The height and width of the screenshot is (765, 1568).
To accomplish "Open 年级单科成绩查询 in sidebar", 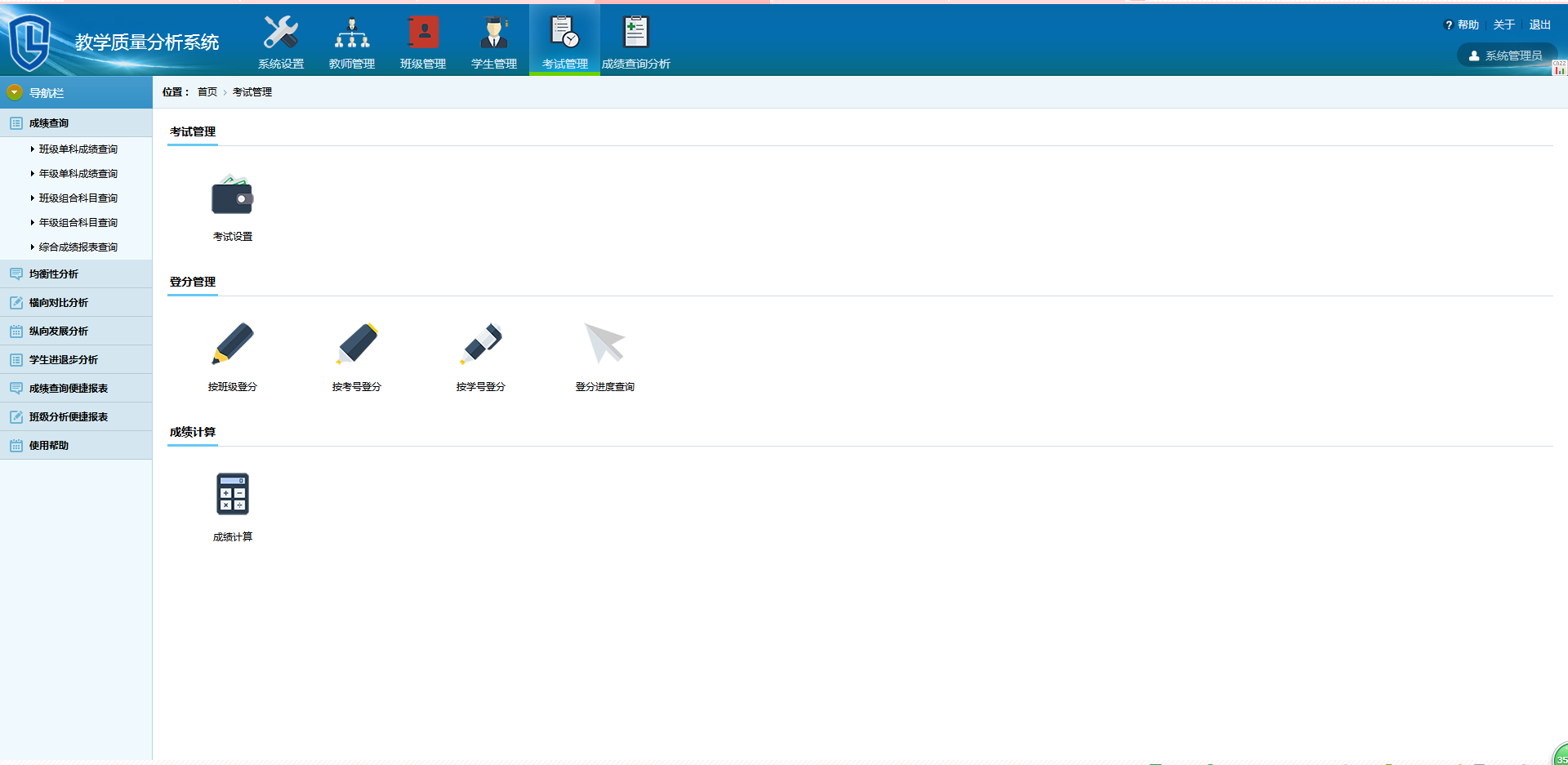I will tap(78, 174).
